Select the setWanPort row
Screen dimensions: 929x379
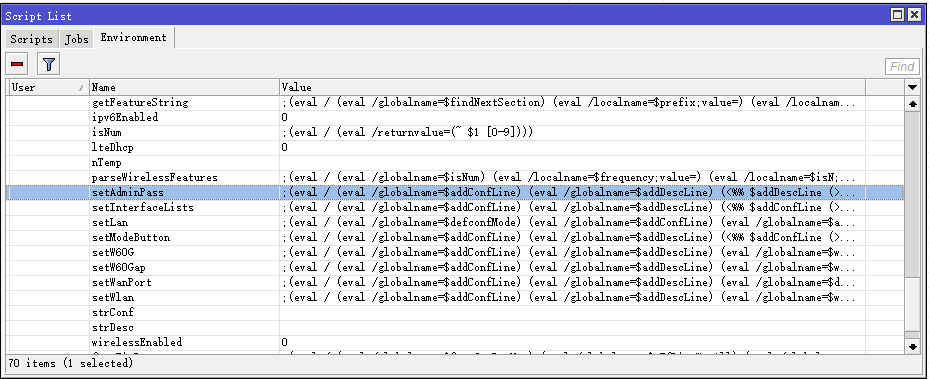pos(456,282)
